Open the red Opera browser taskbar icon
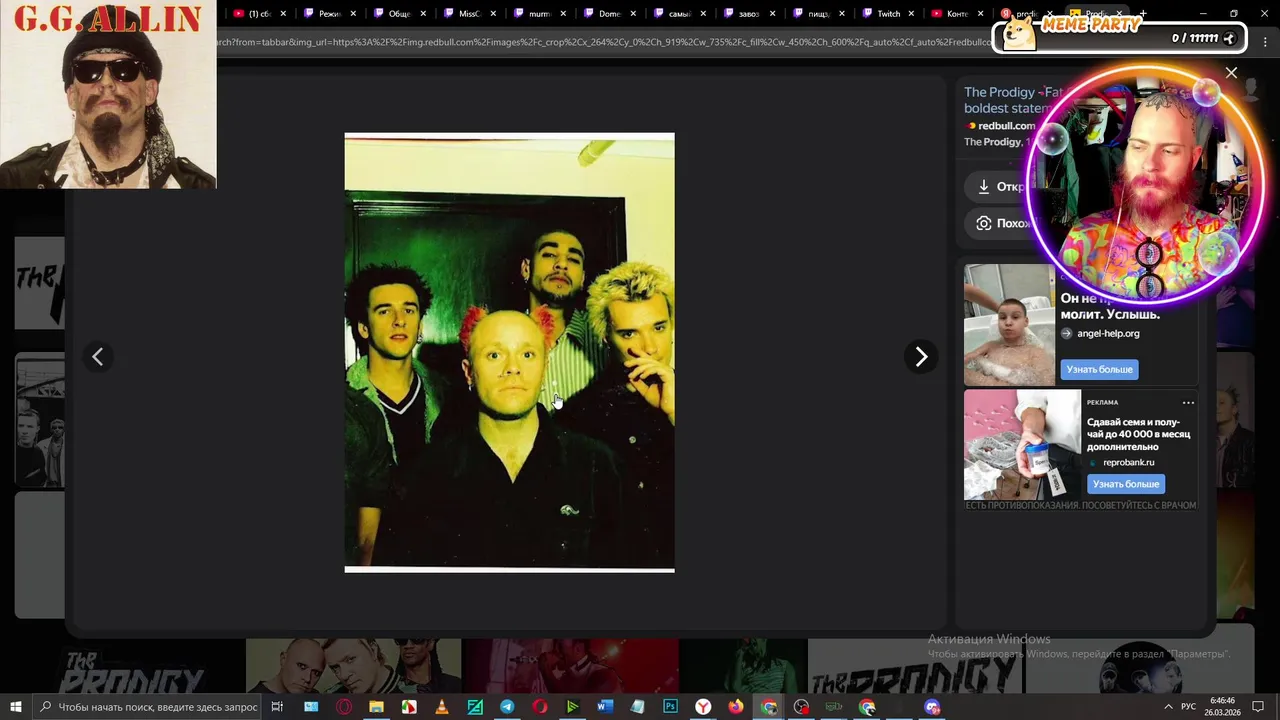Screen dimensions: 1280x720 coord(540,707)
